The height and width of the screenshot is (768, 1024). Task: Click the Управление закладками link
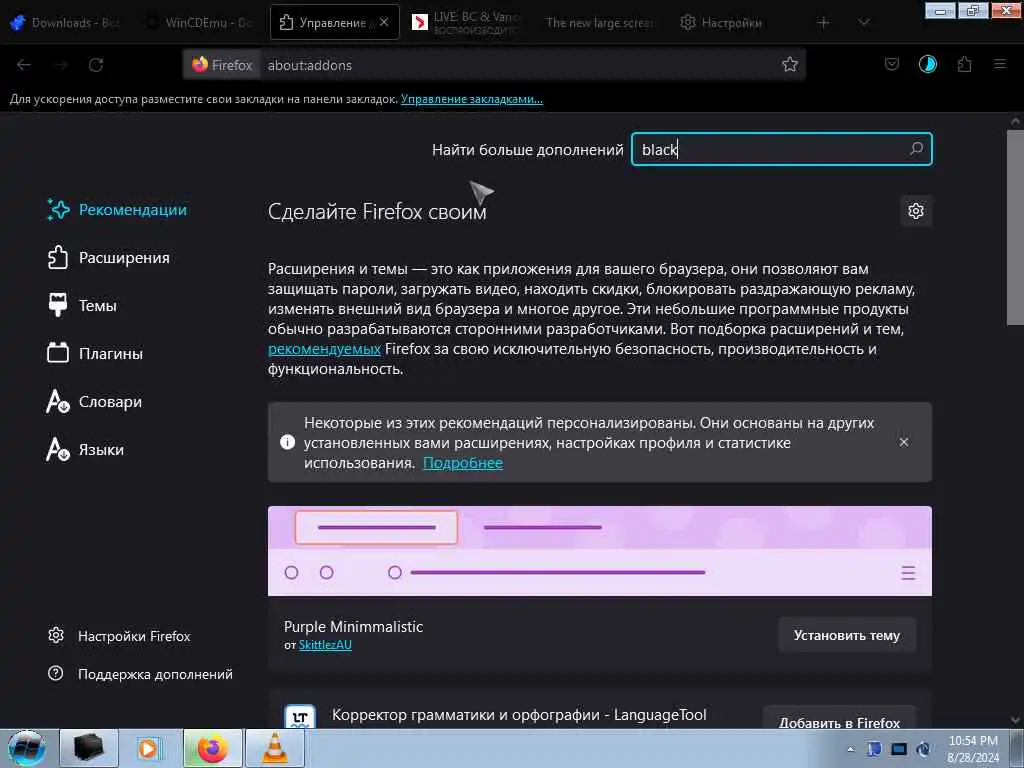[x=472, y=99]
